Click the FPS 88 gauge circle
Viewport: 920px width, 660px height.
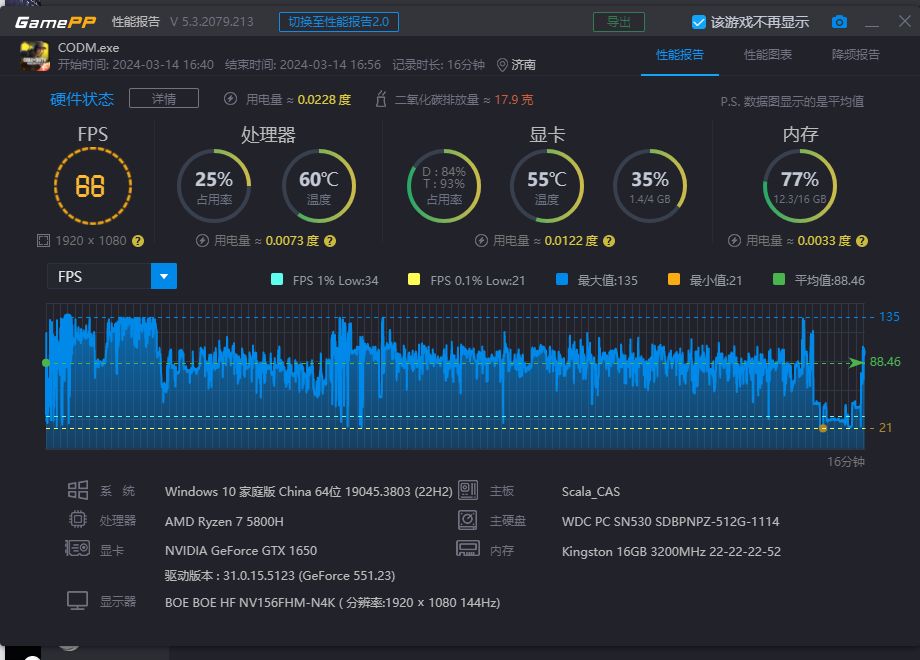pos(93,186)
